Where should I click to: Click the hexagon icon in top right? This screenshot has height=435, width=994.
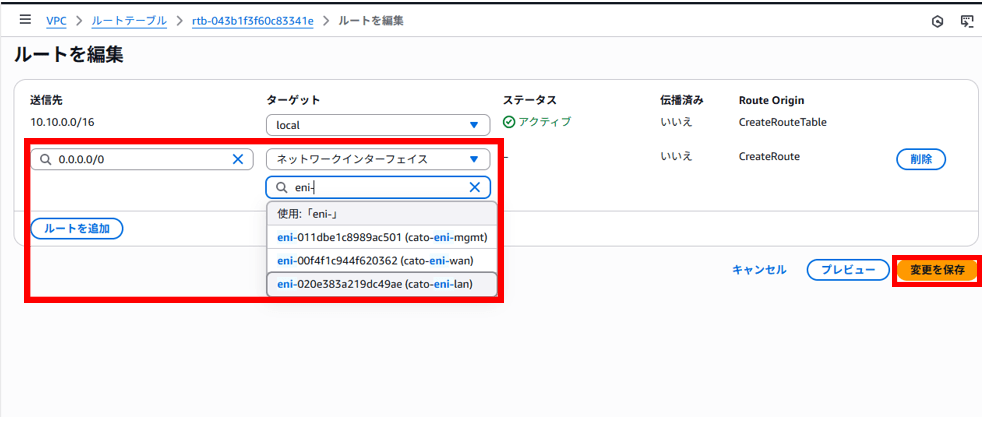pyautogui.click(x=937, y=21)
